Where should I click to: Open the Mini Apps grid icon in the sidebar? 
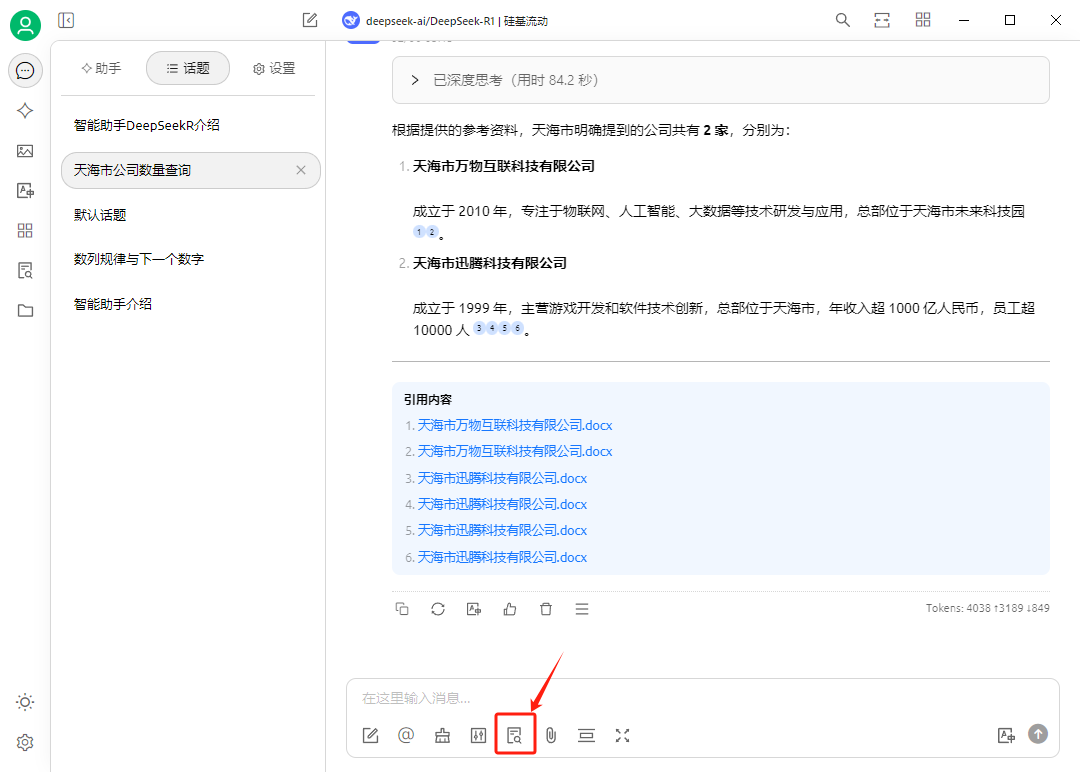click(25, 230)
